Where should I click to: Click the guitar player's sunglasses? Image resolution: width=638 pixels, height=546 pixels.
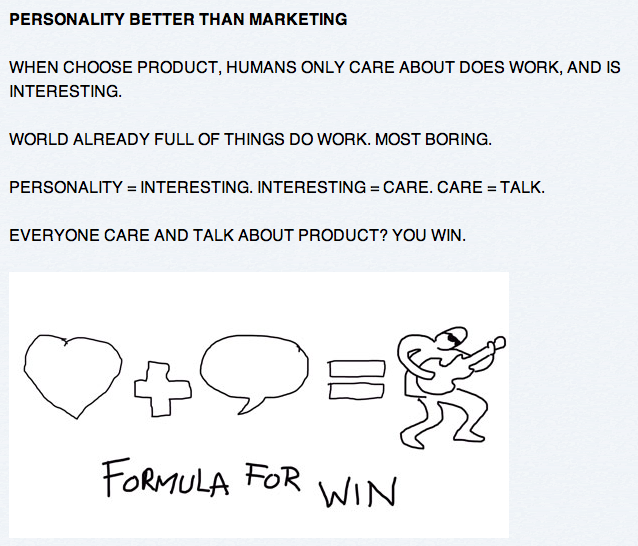tap(453, 339)
